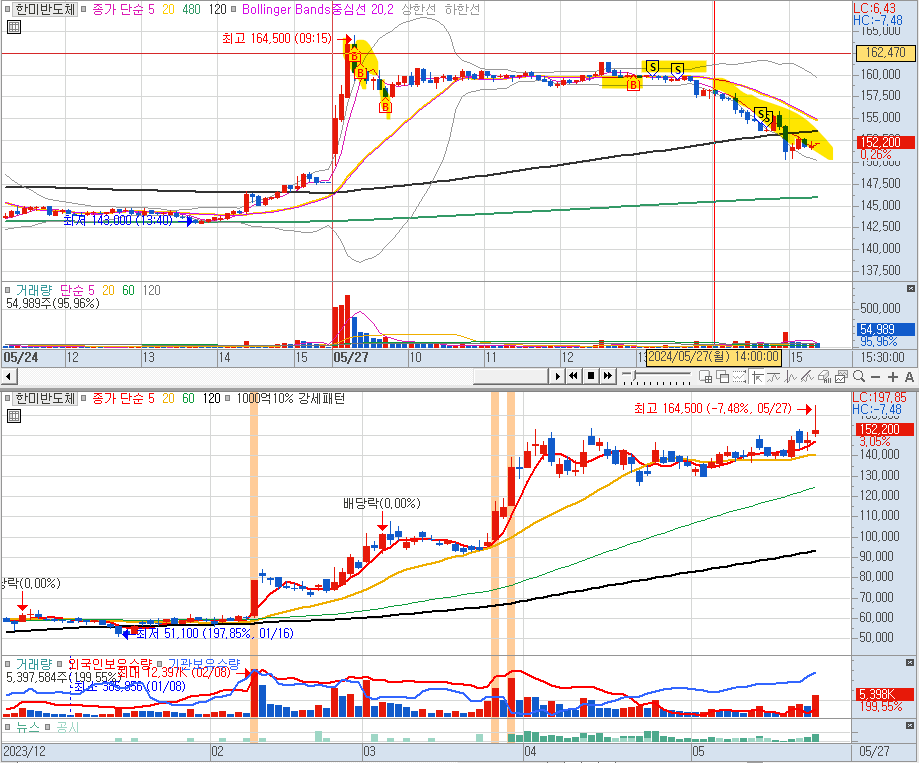Click the 배당락(0.00%) marker label
The width and height of the screenshot is (919, 763).
coord(382,503)
